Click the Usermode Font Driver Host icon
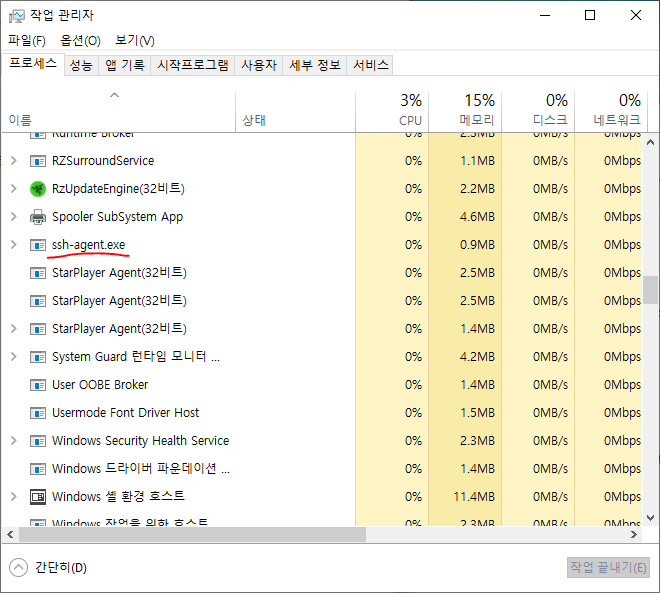The height and width of the screenshot is (593, 660). (38, 413)
